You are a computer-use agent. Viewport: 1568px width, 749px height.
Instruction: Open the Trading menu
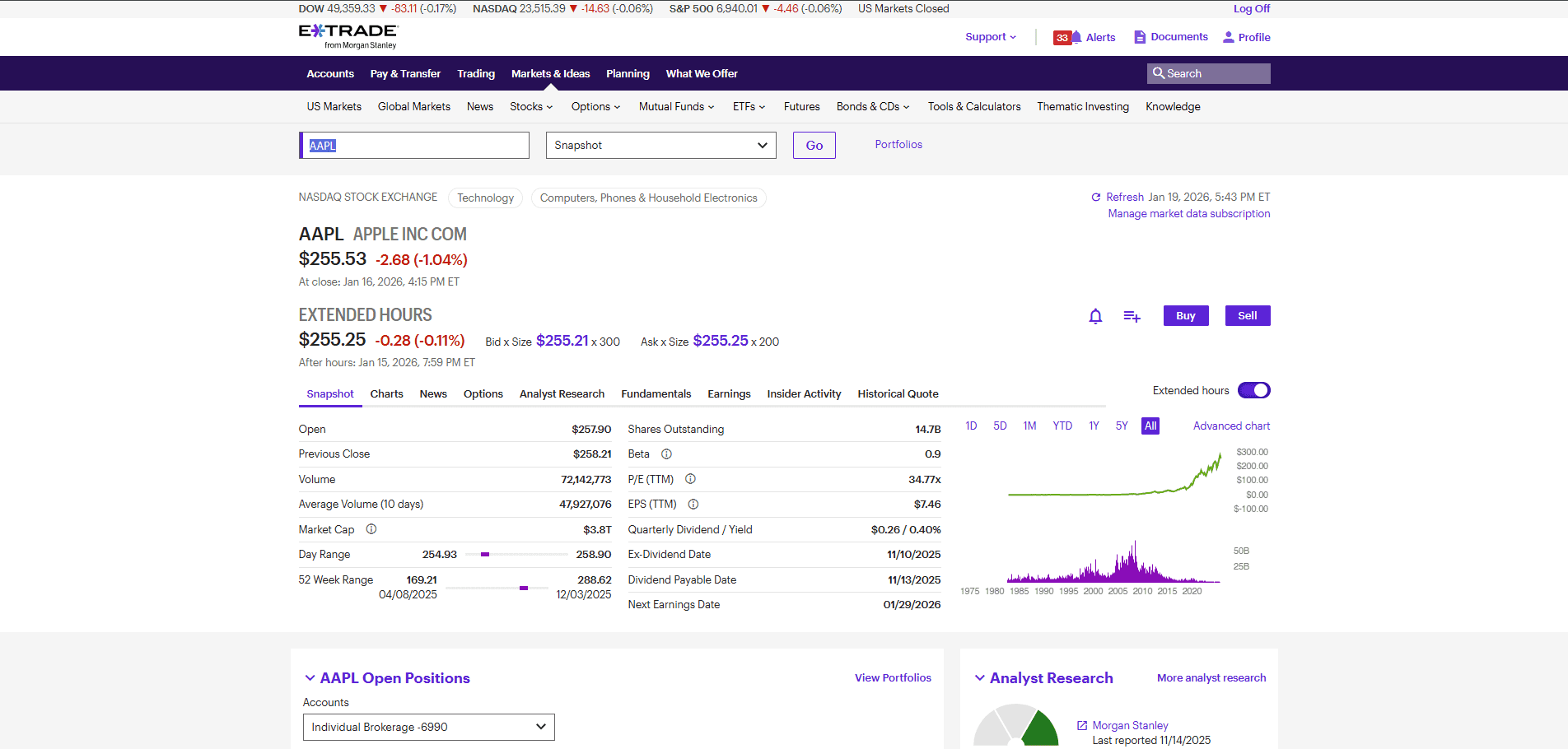476,73
